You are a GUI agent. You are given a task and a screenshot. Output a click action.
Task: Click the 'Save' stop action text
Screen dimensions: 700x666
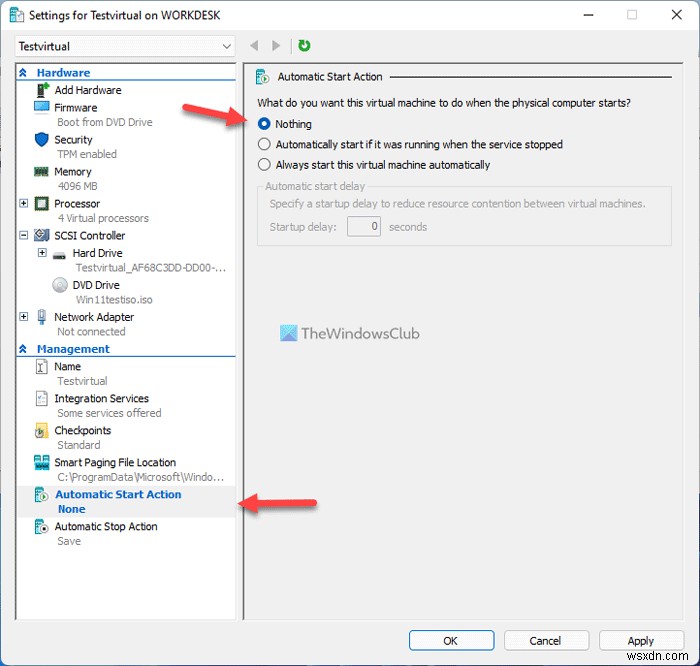click(69, 541)
